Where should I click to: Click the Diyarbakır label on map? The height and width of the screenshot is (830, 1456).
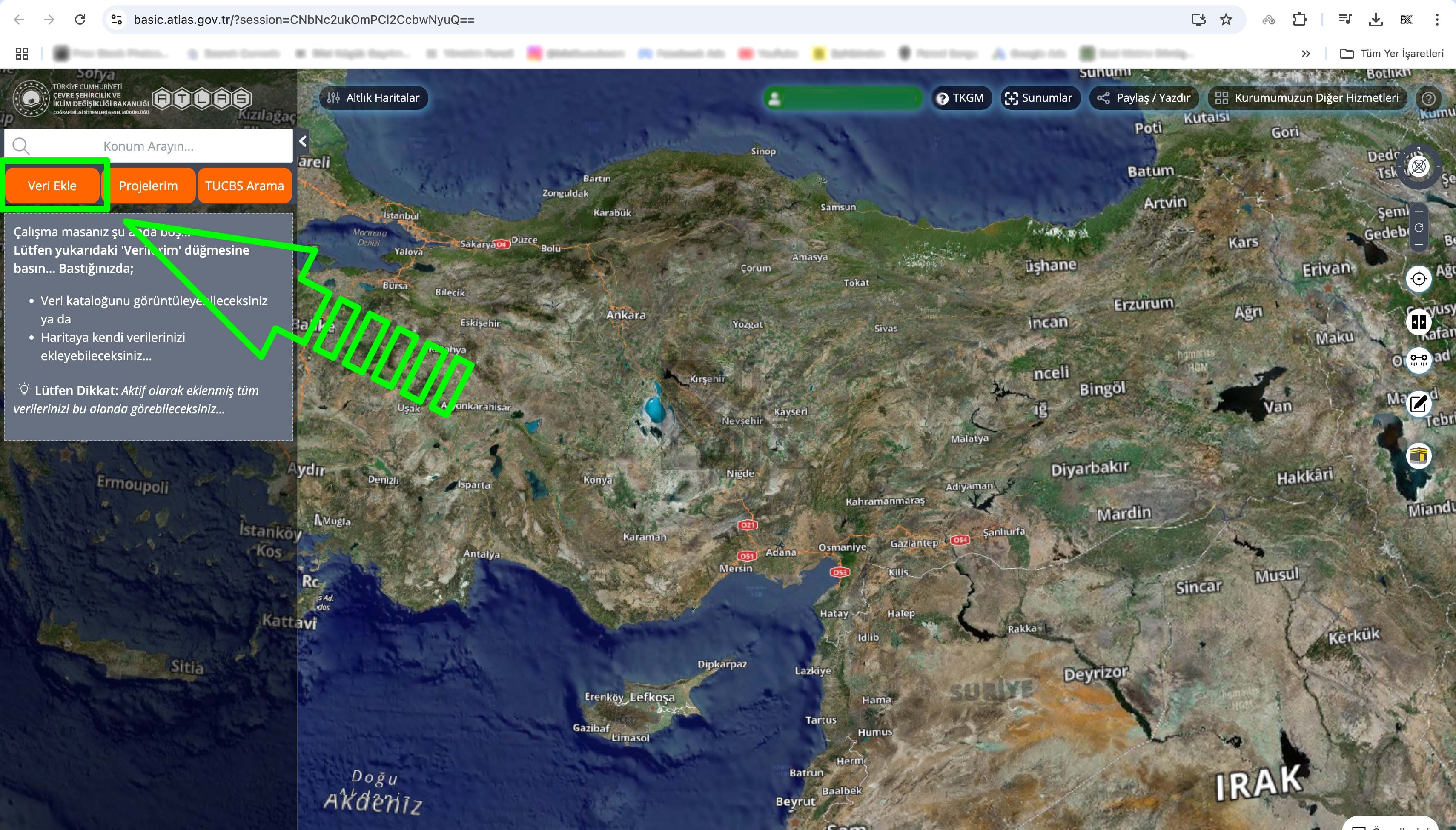[1090, 469]
